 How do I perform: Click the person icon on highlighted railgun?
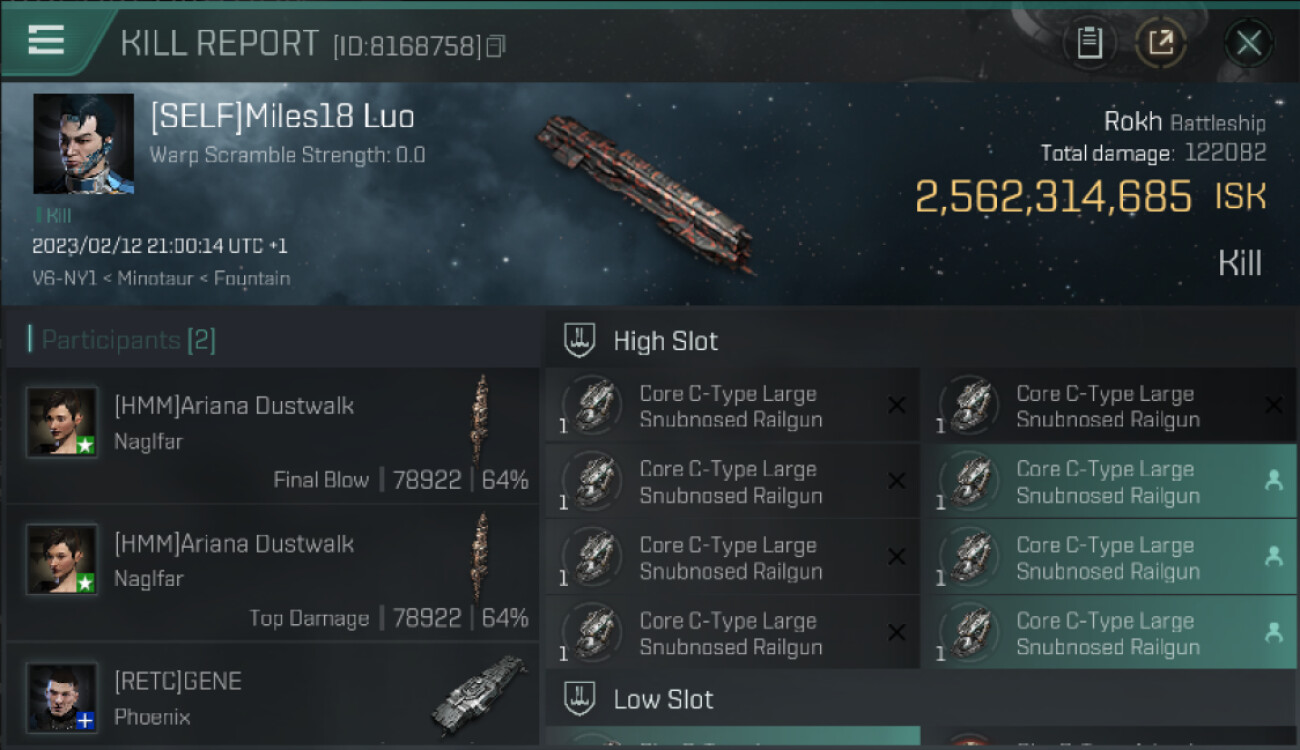(x=1273, y=481)
